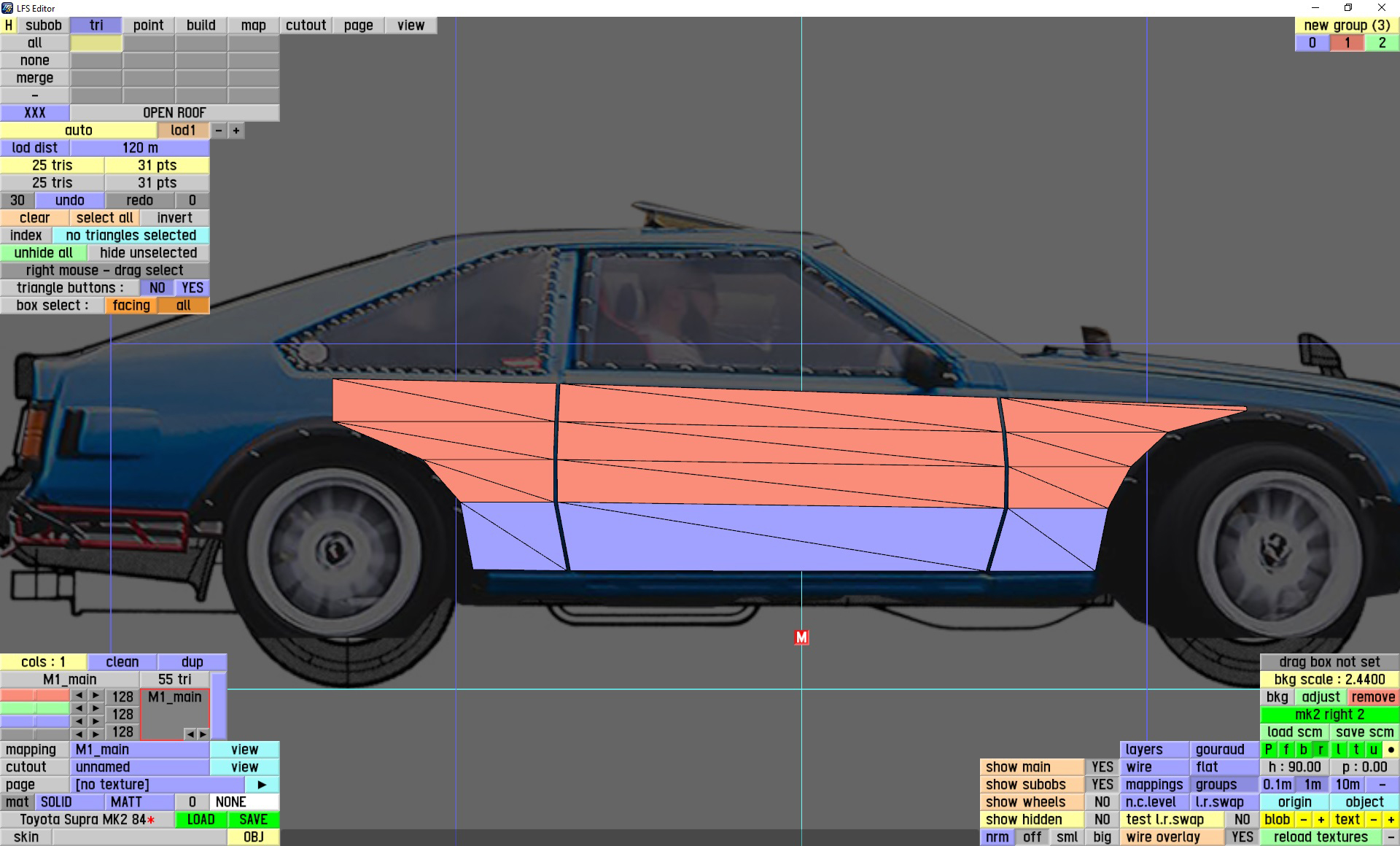Switch to the point mode tab
This screenshot has height=846, width=1400.
(148, 25)
